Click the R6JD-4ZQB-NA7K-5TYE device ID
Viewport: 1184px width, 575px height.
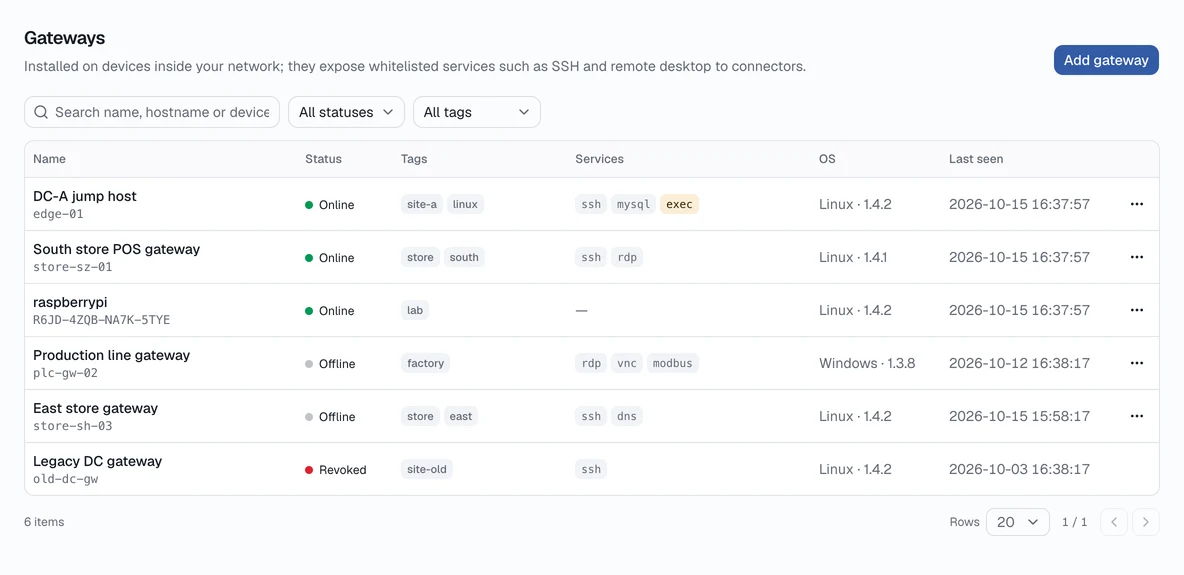tap(102, 320)
